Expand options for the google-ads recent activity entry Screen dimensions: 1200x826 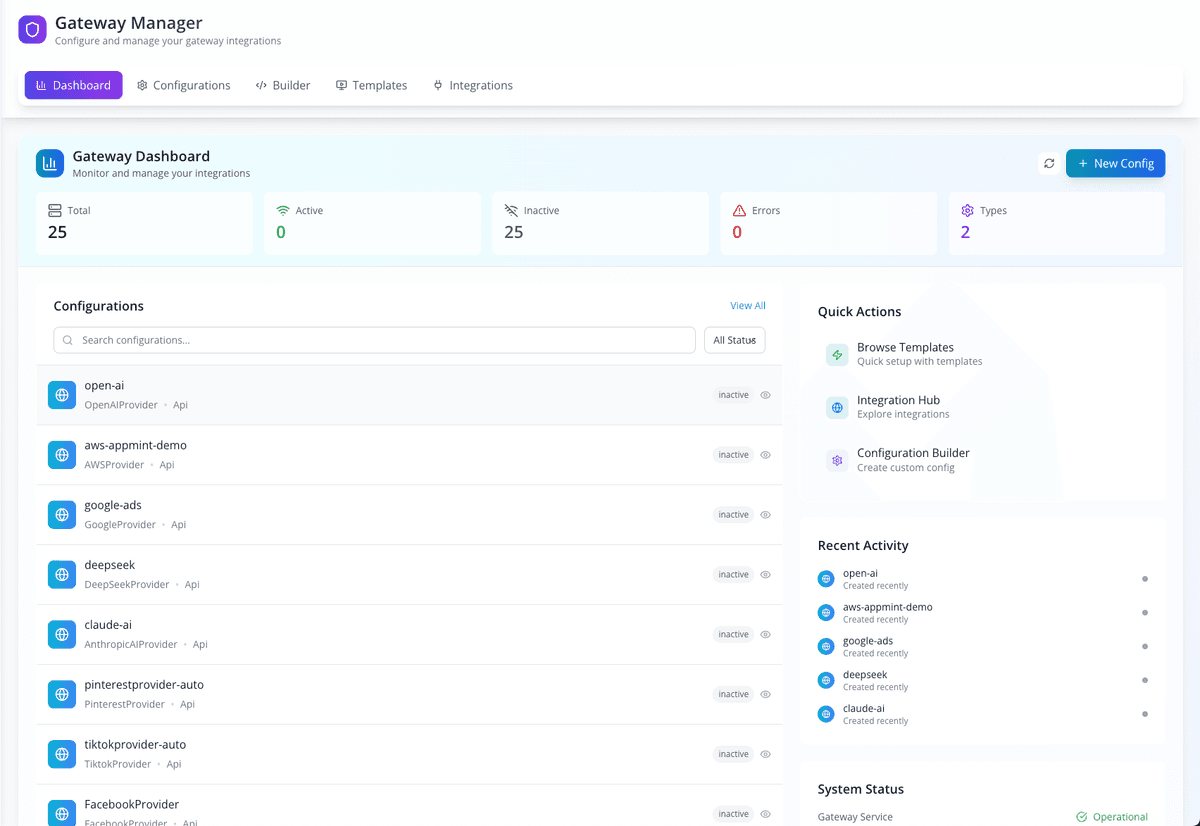[1144, 646]
